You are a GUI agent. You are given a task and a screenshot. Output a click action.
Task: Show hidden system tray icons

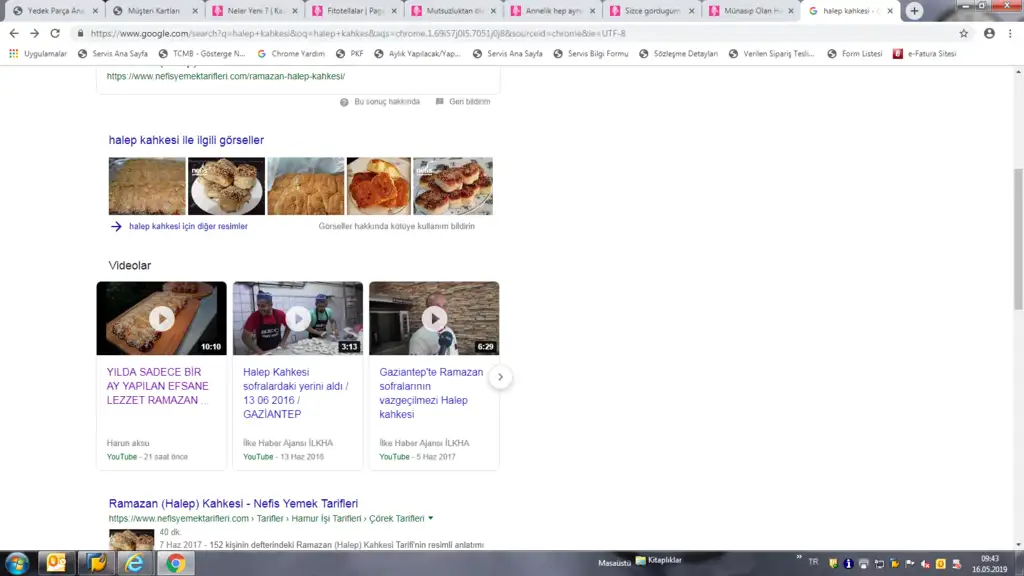(798, 557)
